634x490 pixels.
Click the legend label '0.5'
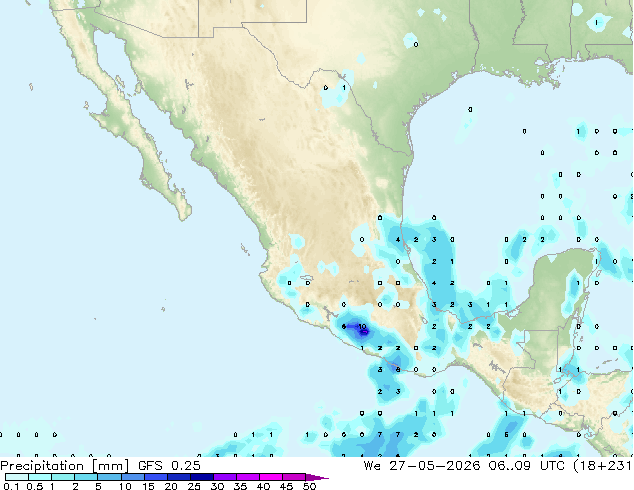(x=34, y=486)
